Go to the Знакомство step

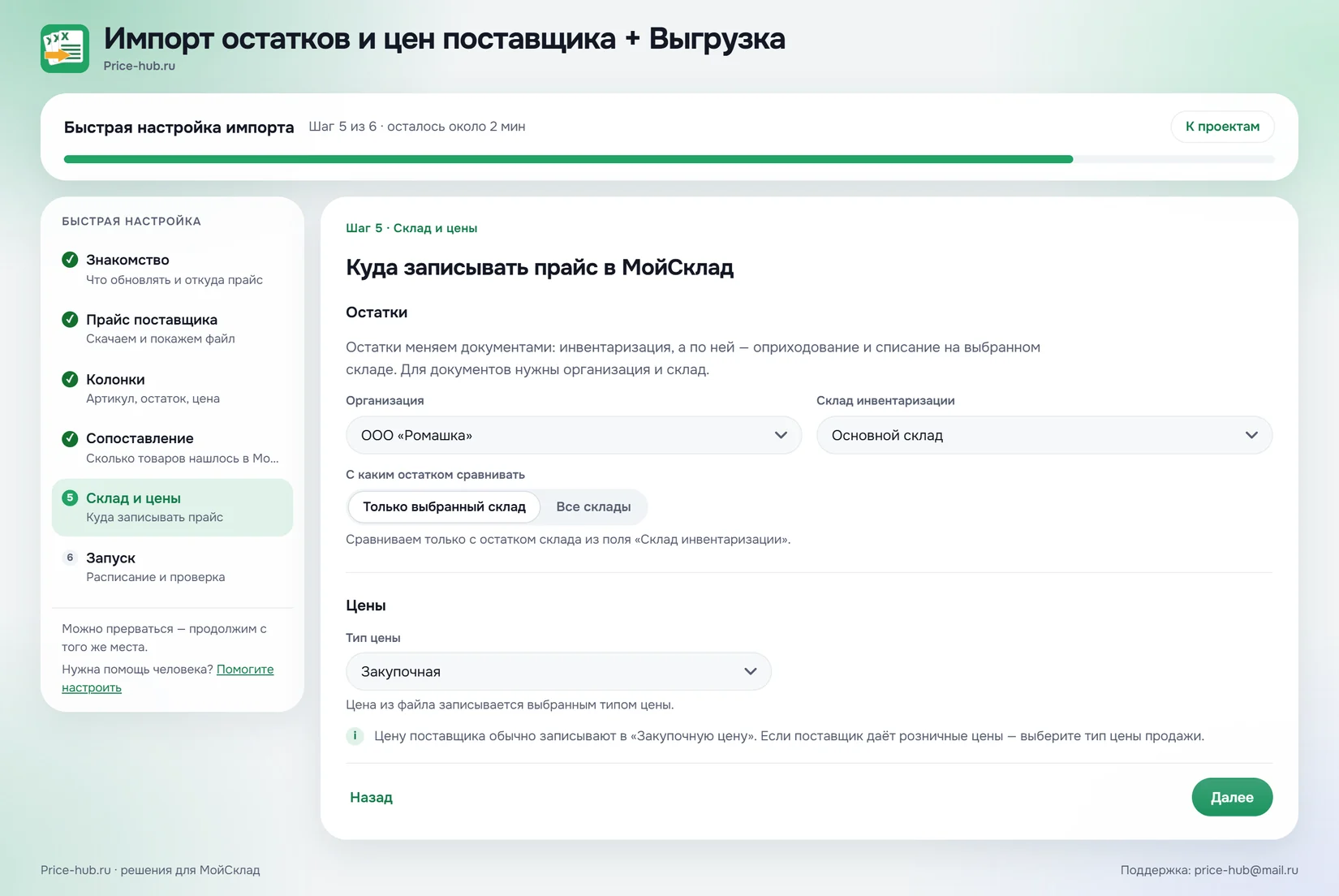(x=172, y=269)
